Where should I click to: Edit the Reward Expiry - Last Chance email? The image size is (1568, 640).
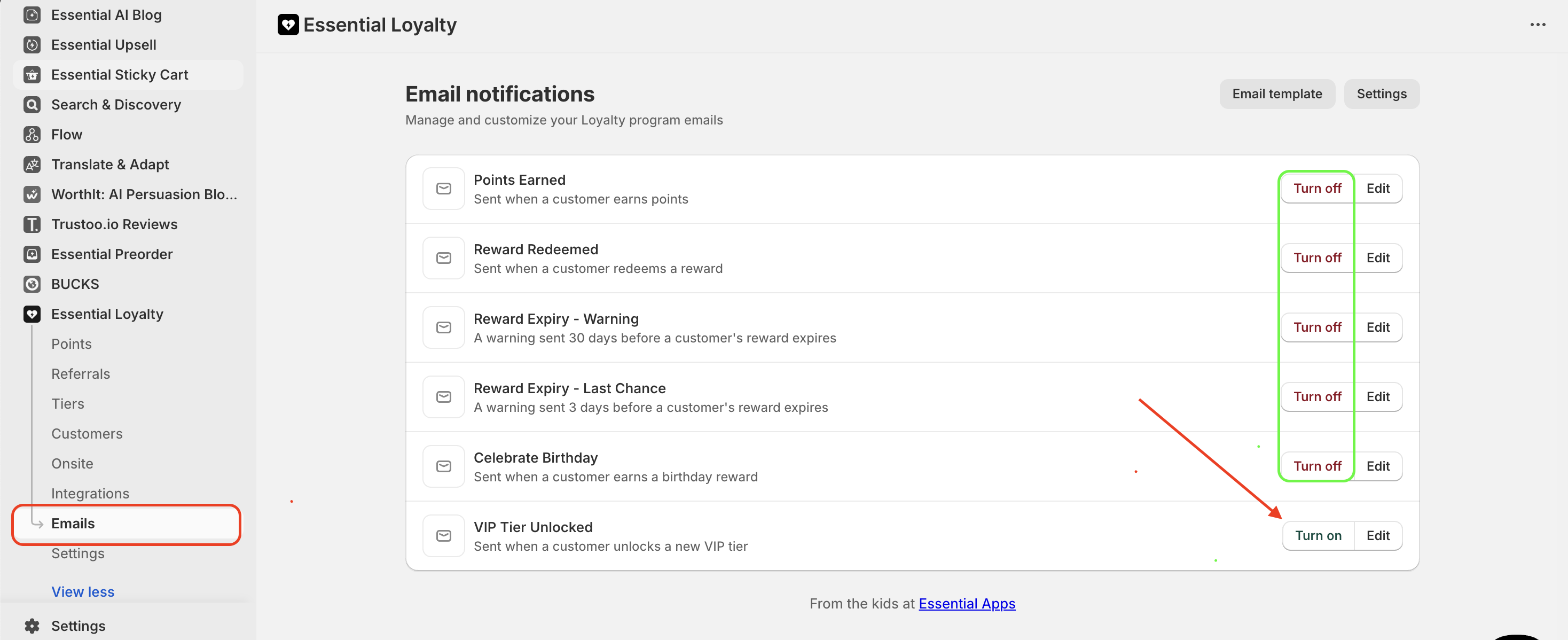tap(1377, 396)
